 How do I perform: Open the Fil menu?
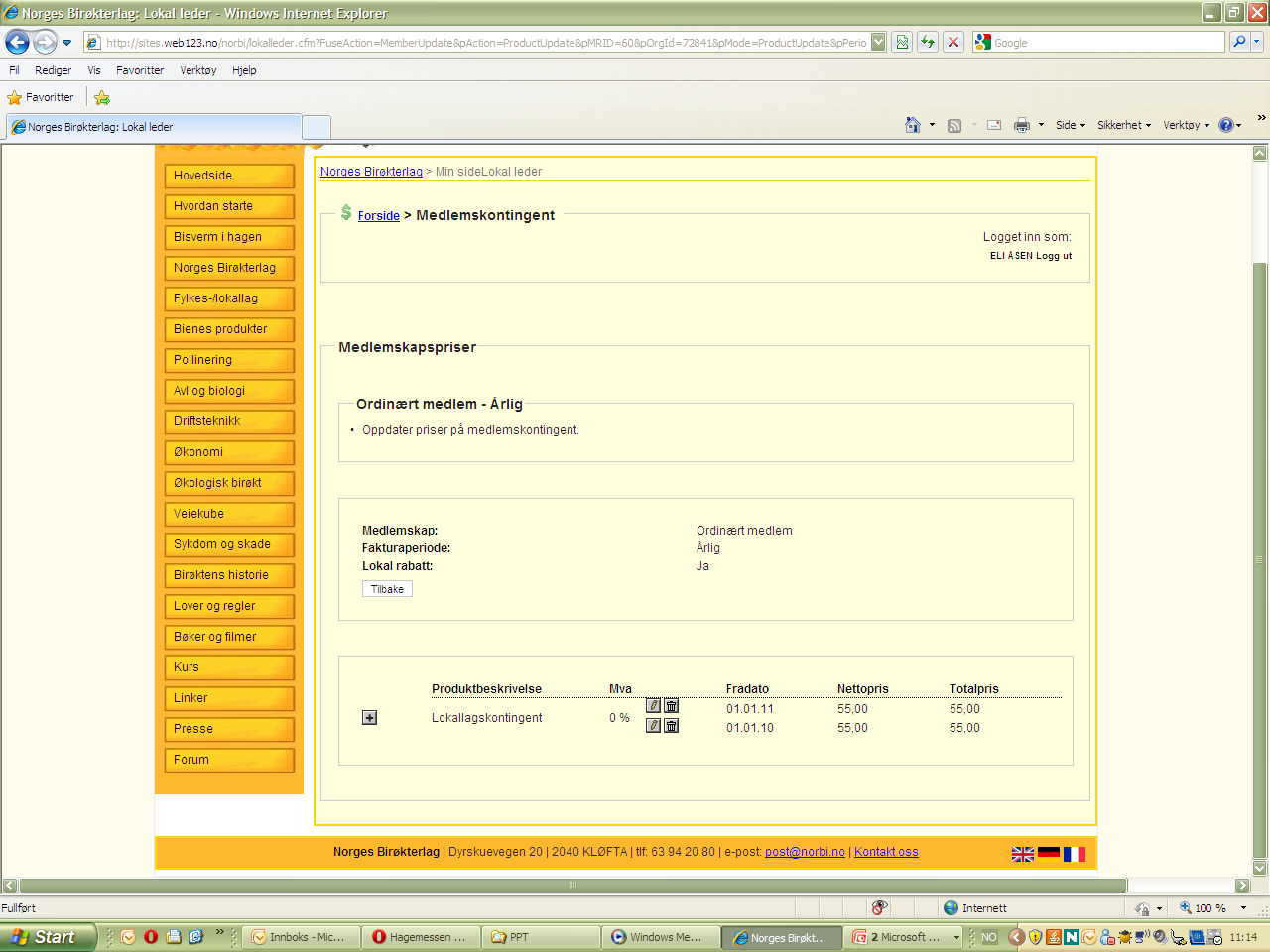click(x=14, y=70)
